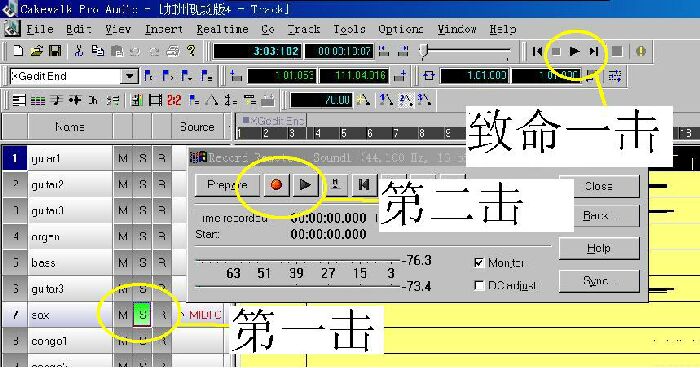Click the New file icon in toolbar
The height and width of the screenshot is (368, 700).
[18, 51]
